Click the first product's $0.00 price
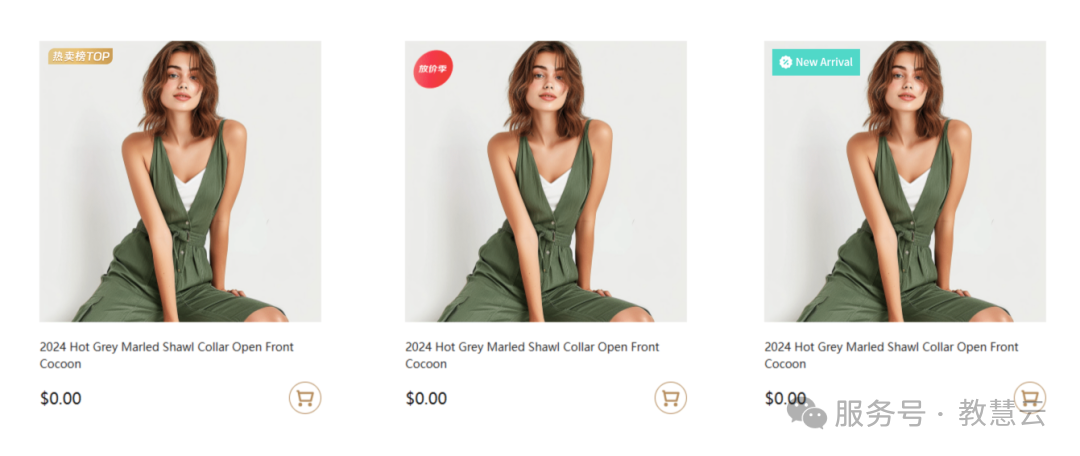 [61, 399]
